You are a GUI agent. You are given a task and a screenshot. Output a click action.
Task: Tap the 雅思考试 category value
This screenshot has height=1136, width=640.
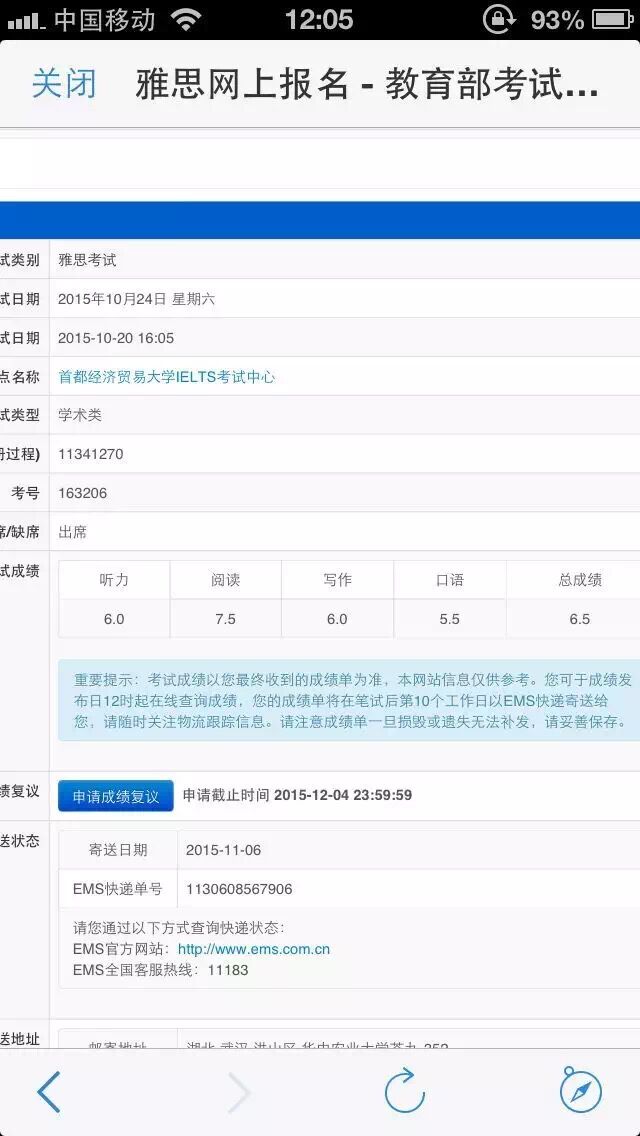pyautogui.click(x=87, y=260)
